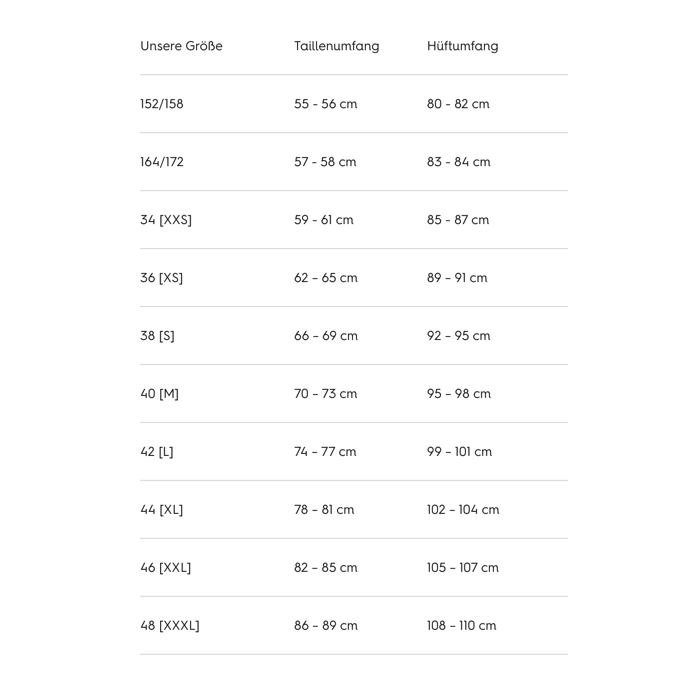Click the waist value "55 - 56 cm"
This screenshot has width=676, height=676.
click(x=325, y=104)
